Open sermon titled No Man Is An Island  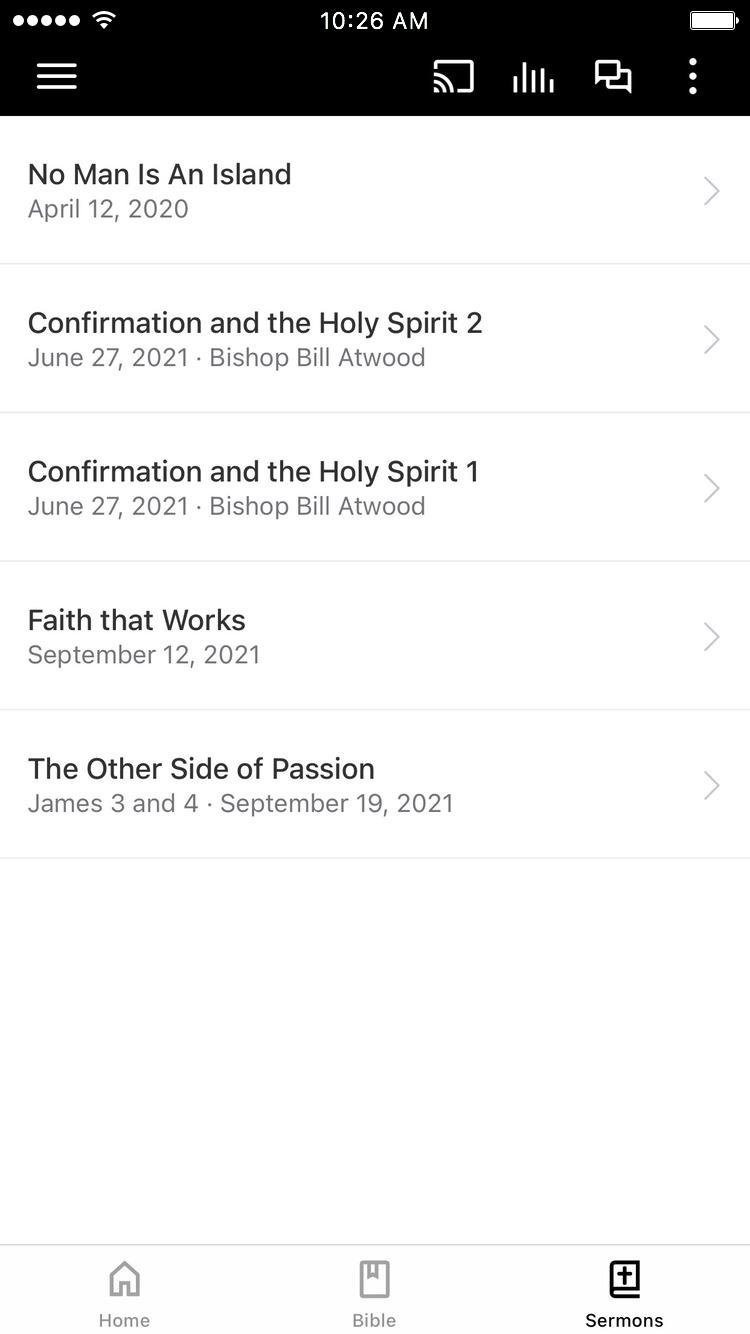click(160, 174)
